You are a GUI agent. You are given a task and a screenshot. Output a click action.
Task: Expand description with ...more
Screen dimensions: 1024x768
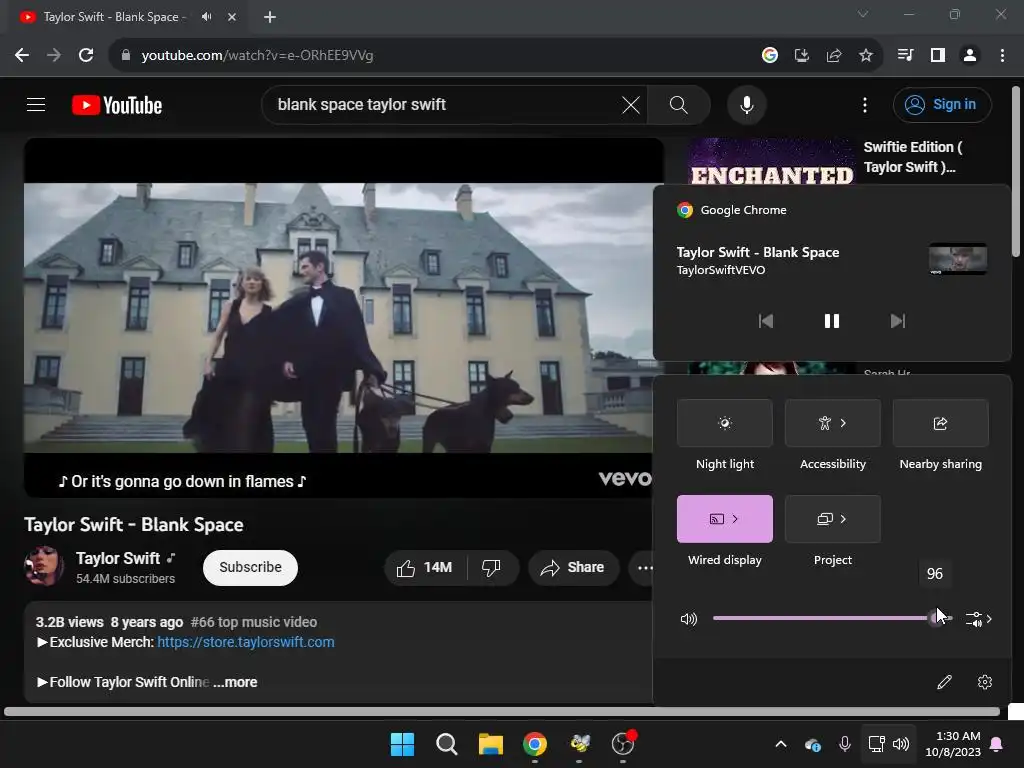(235, 682)
